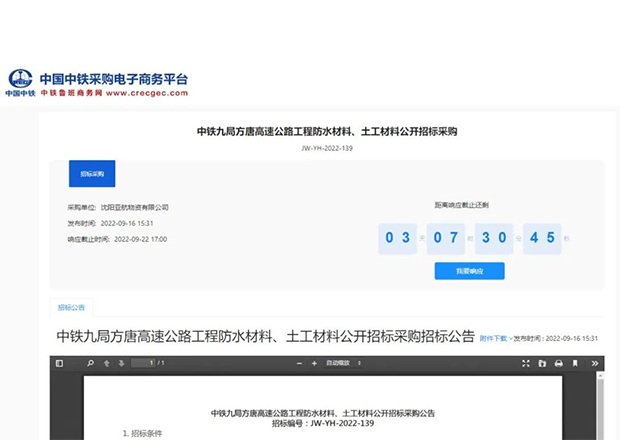
Task: Click the tender number JW-YH-2022-139 under title
Action: pyautogui.click(x=327, y=148)
